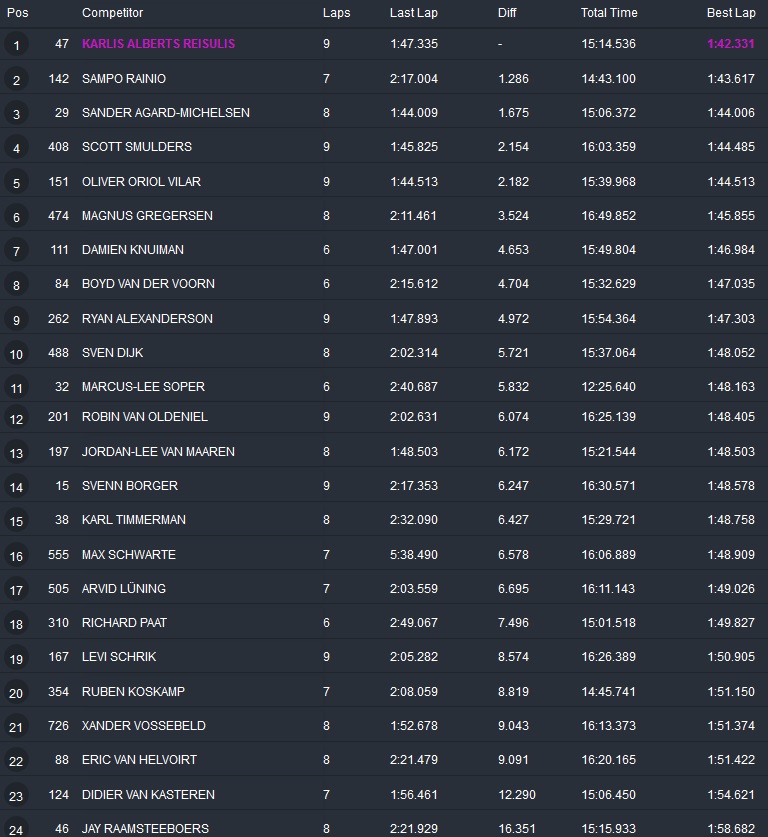Sort by the Best Lap column header
The height and width of the screenshot is (837, 768).
730,13
